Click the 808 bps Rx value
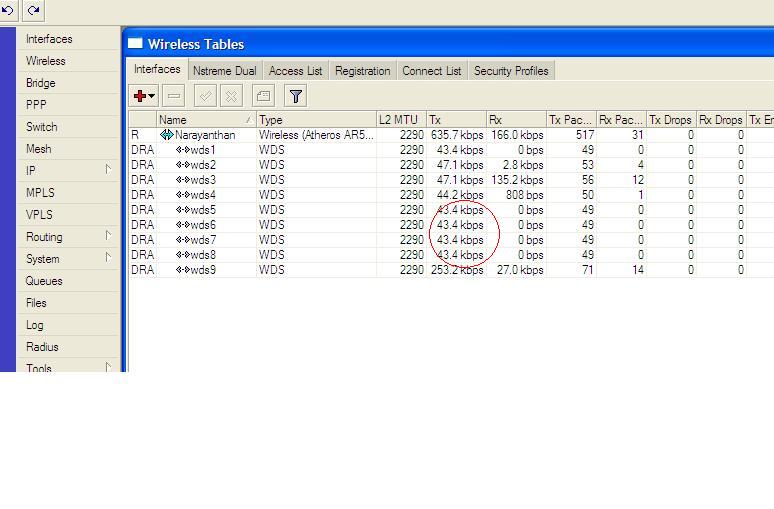Viewport: 774px width, 509px height. 524,195
